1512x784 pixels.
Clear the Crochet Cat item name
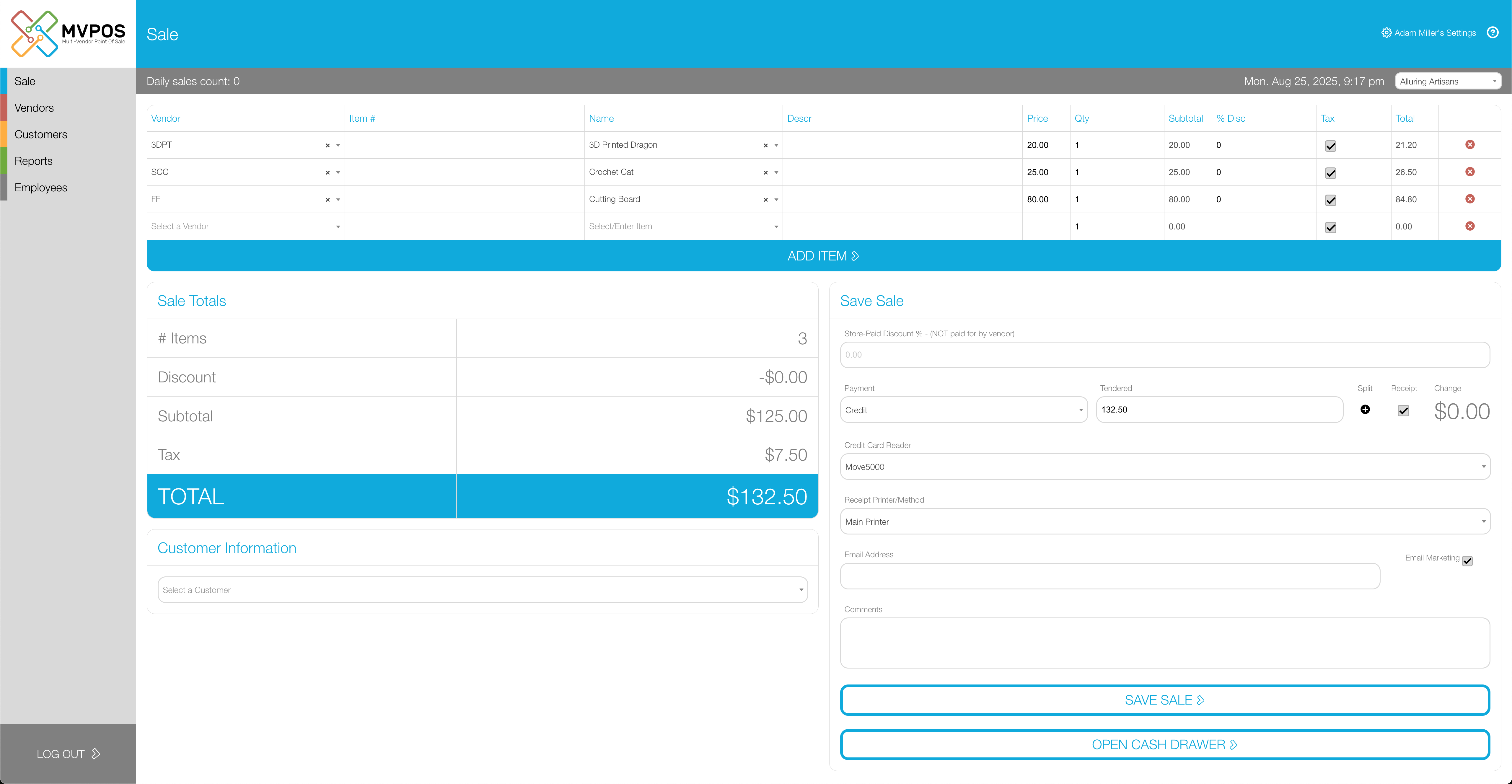[765, 172]
